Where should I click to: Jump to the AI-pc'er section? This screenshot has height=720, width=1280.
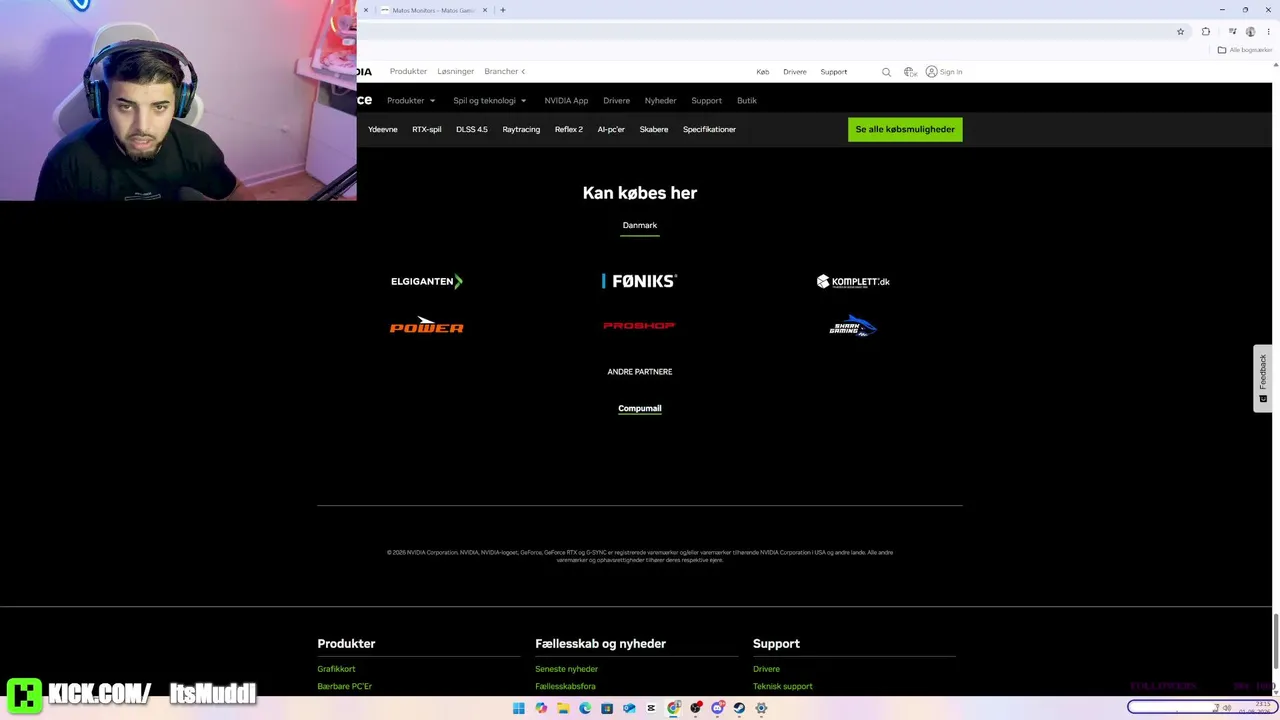click(x=611, y=130)
